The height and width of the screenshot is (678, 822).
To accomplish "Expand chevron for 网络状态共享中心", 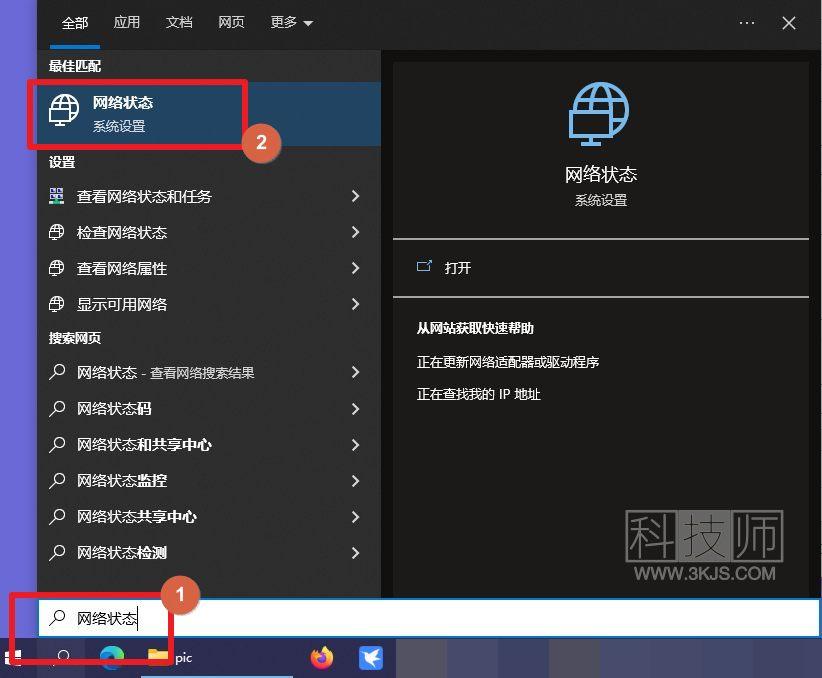I will (355, 517).
